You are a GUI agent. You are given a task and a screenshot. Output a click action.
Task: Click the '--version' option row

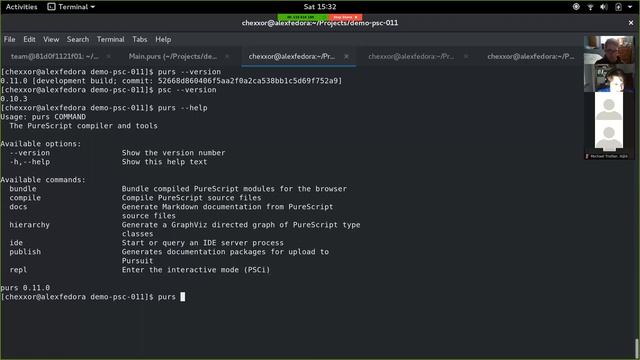click(x=117, y=153)
